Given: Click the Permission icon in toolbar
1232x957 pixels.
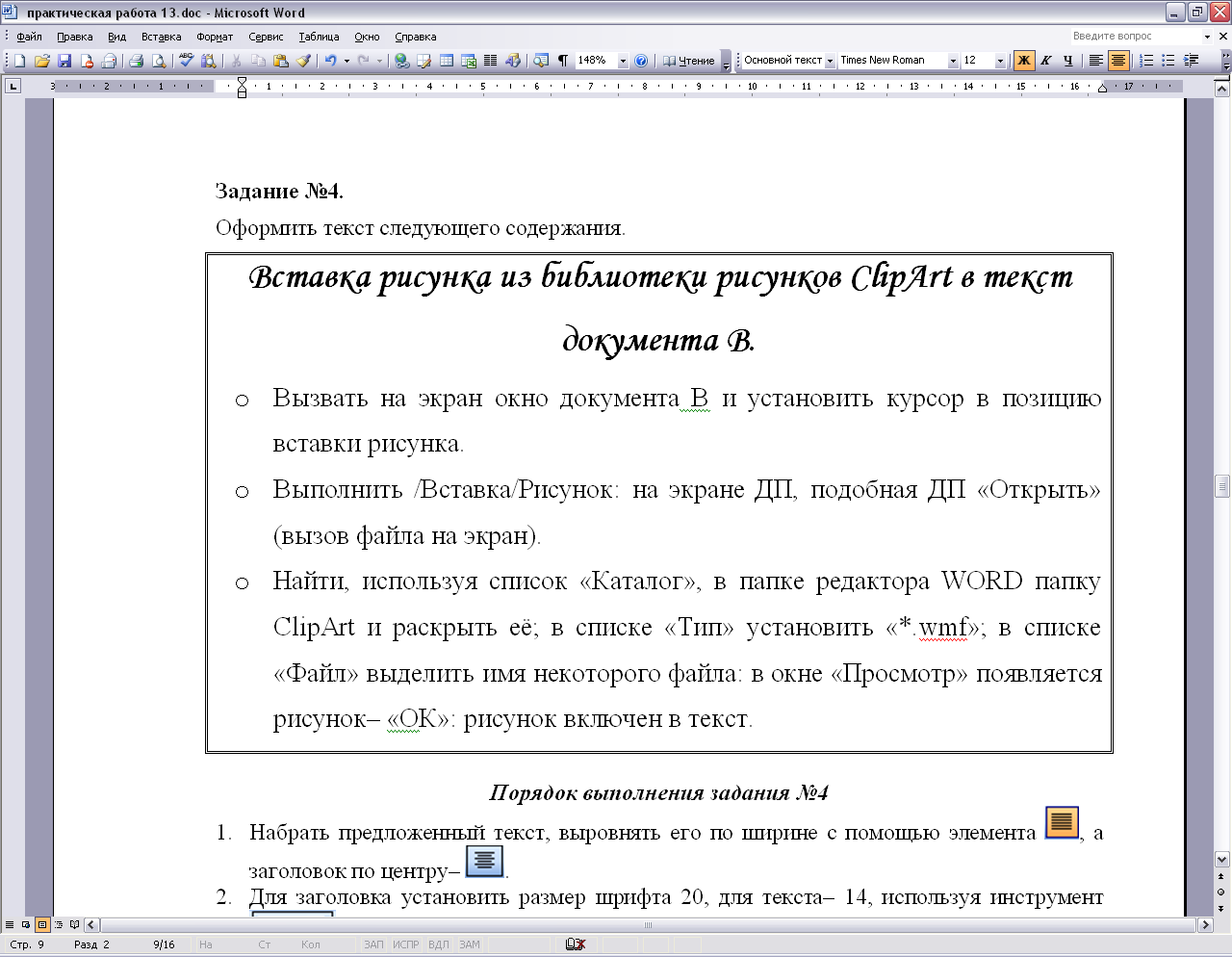Looking at the screenshot, I should (87, 61).
